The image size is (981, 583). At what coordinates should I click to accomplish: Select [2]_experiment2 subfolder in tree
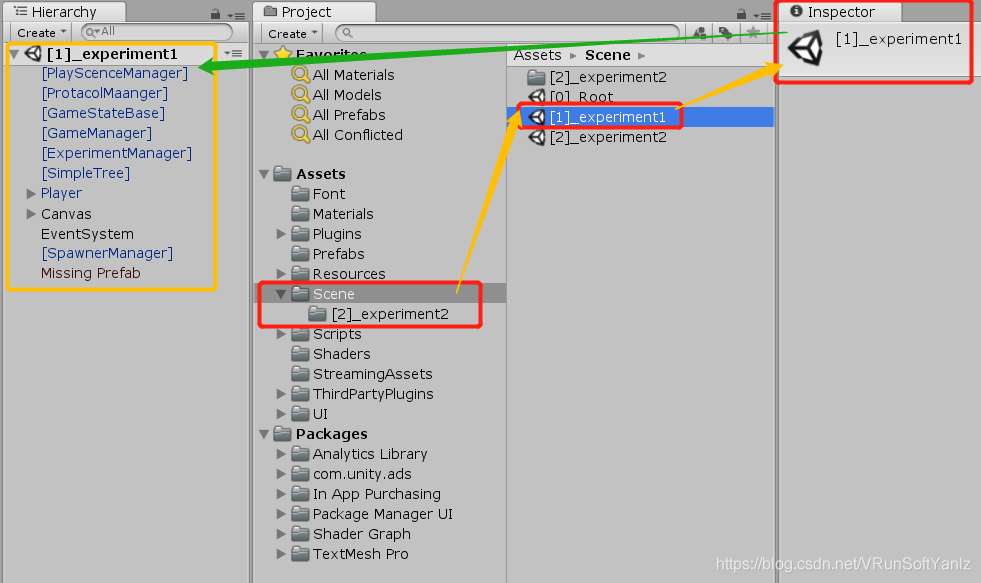point(390,314)
